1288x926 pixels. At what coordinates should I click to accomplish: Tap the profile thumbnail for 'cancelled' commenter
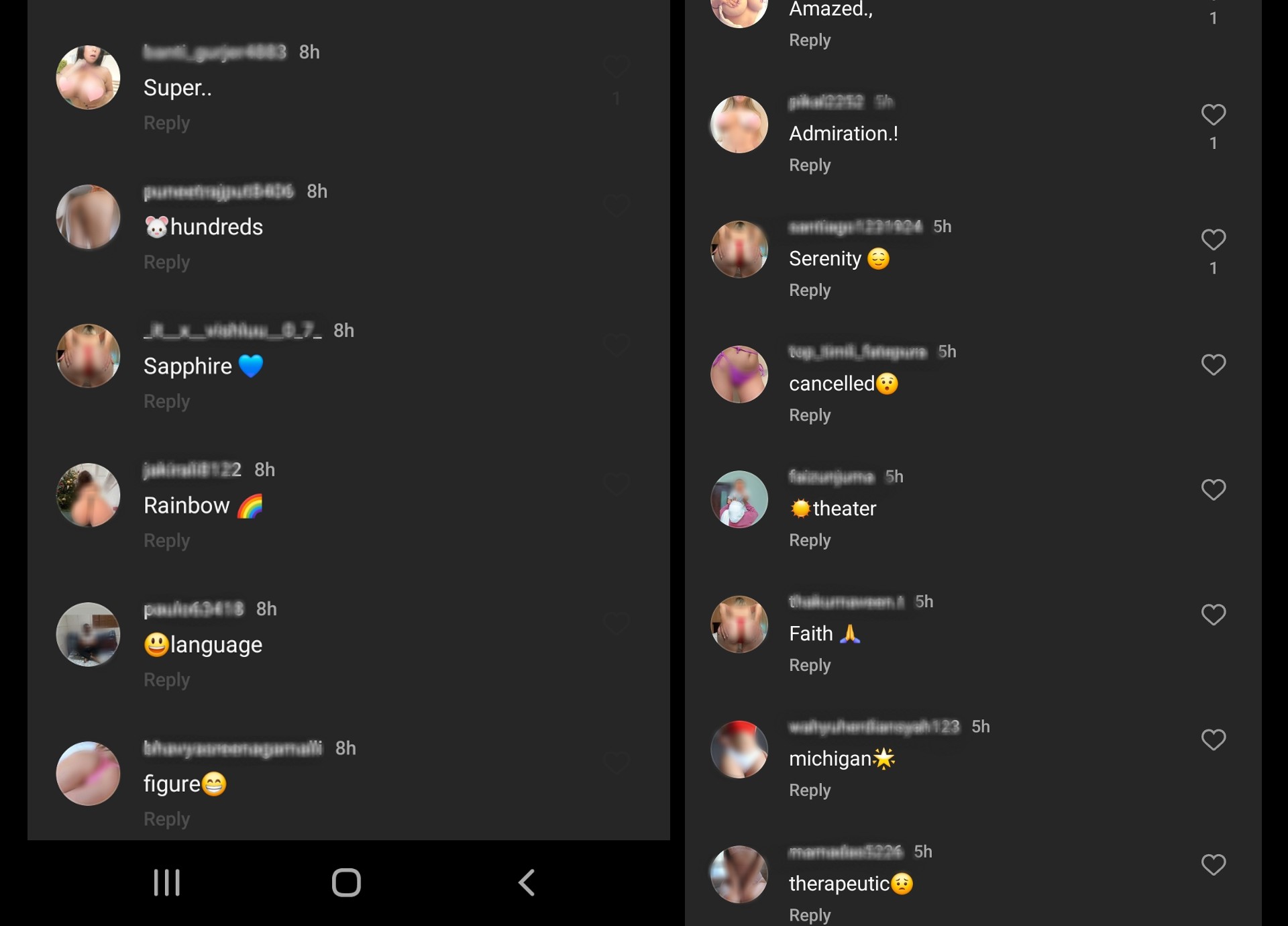click(x=740, y=375)
